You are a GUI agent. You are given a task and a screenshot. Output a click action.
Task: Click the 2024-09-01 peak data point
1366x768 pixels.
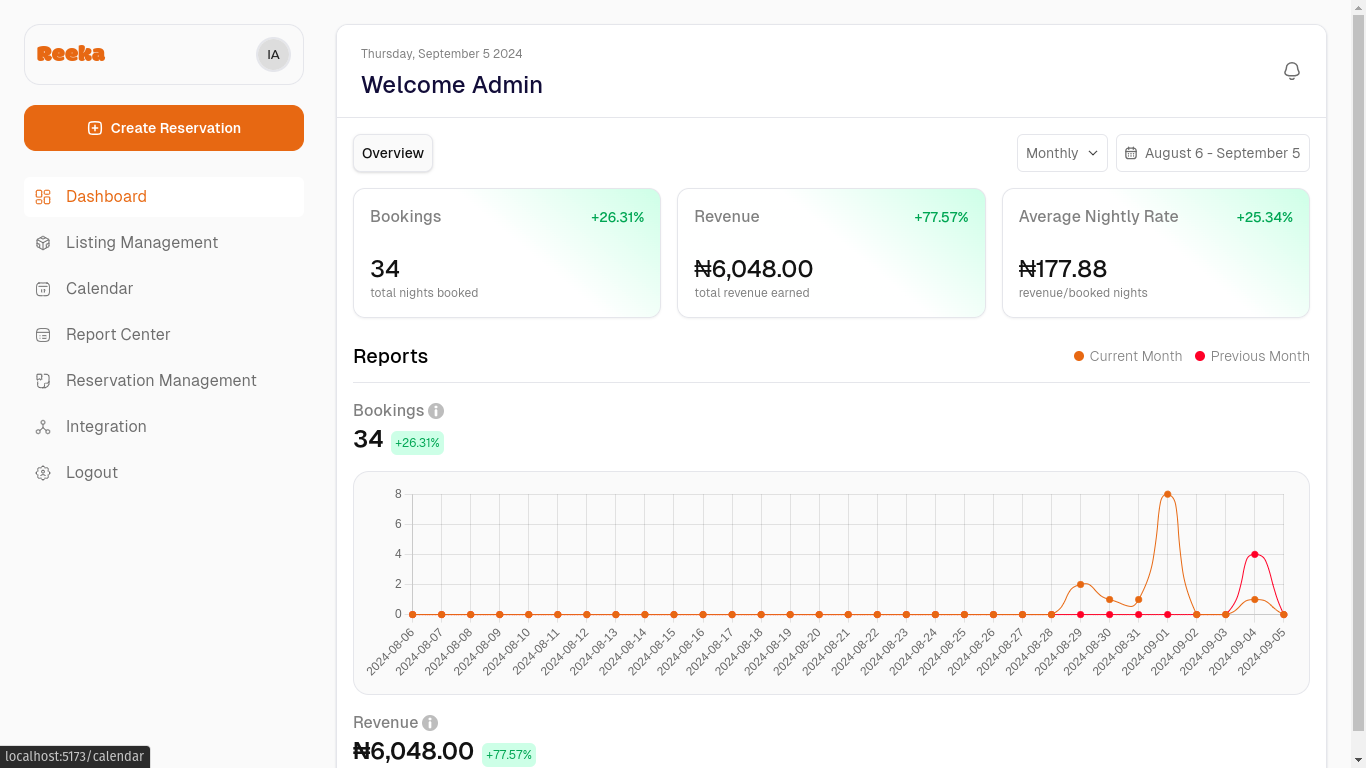(x=1167, y=494)
